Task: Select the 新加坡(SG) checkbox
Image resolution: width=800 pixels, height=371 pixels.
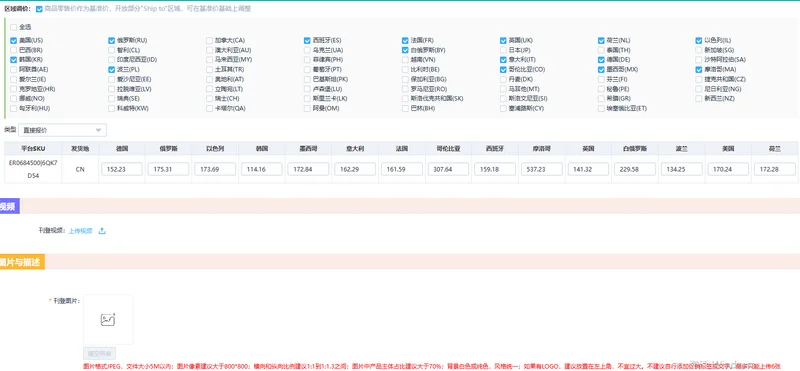Action: coord(699,50)
